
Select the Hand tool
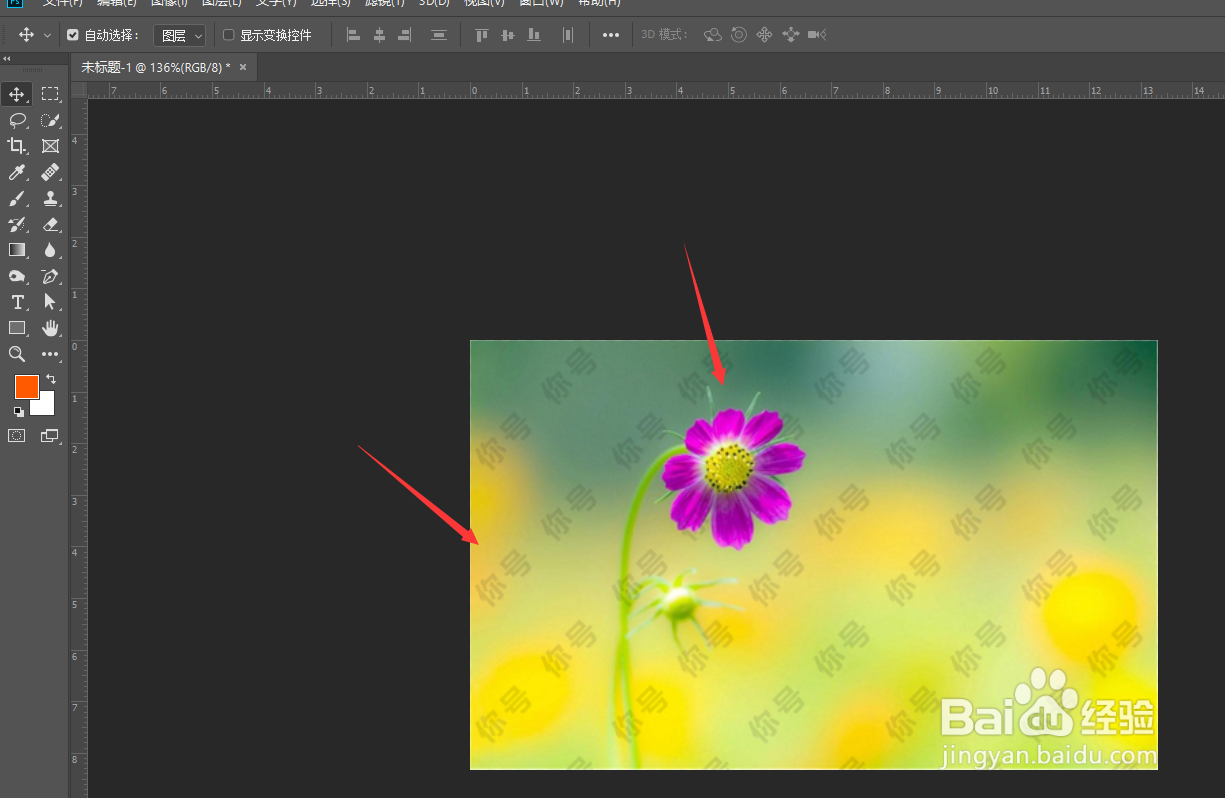pos(50,328)
